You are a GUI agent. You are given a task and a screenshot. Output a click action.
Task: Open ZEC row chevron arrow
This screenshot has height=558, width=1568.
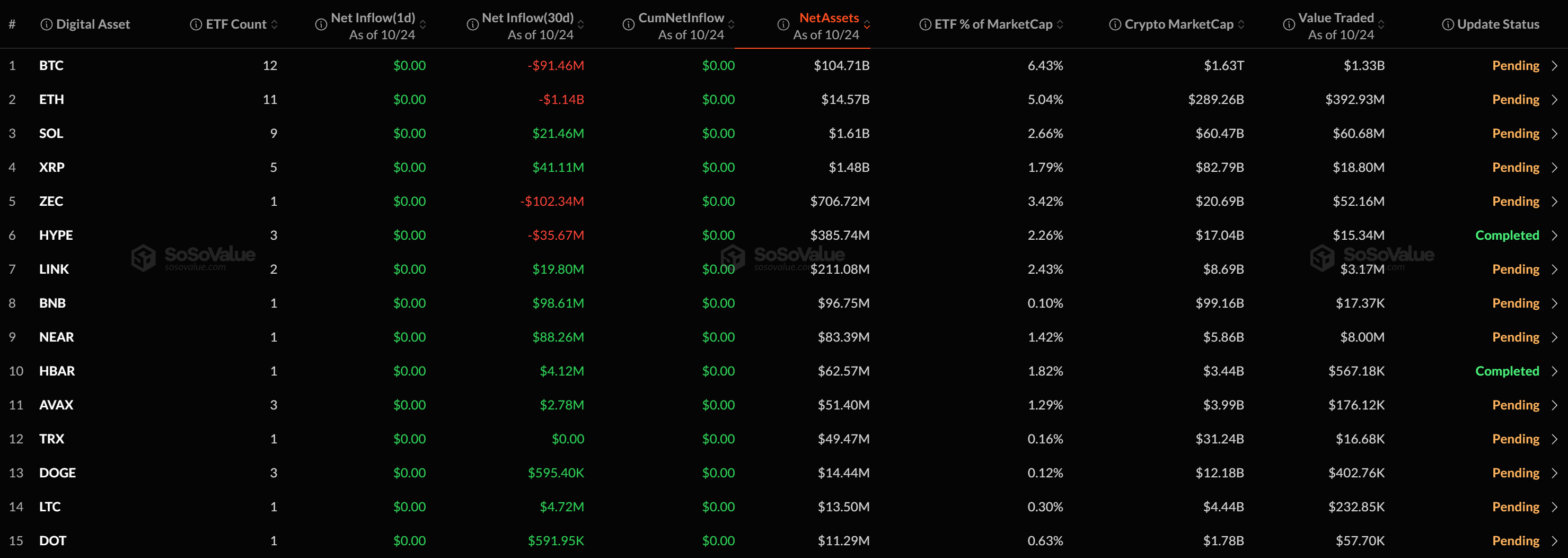(1555, 202)
